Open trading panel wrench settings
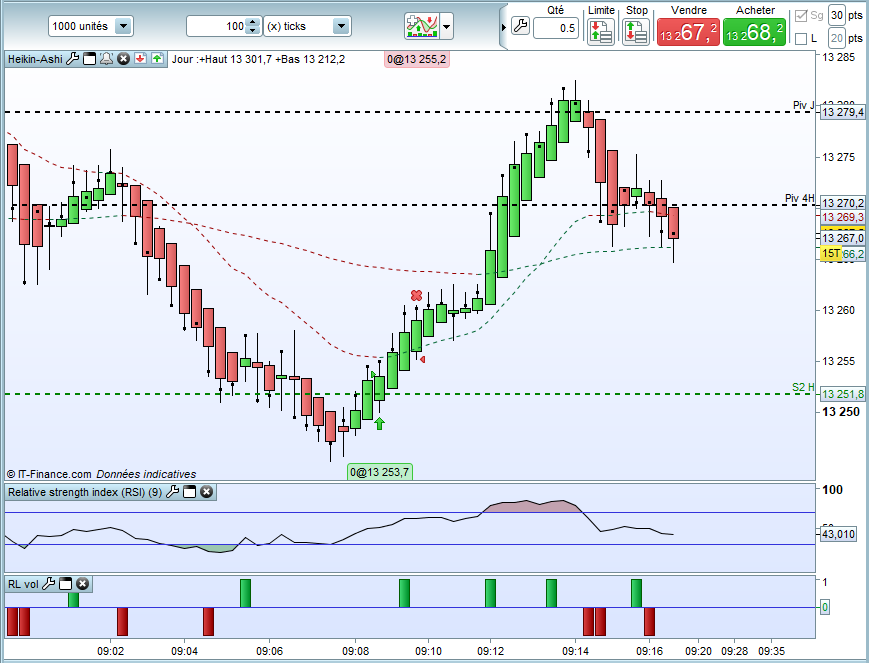Screen dimensions: 869x663 [x=520, y=26]
